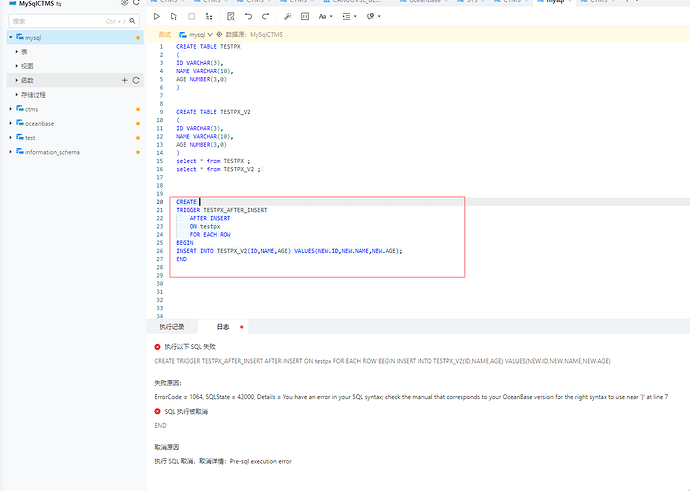This screenshot has width=690, height=491.
Task: Click the red error icon beside 执行以下 SQL 失败
Action: pyautogui.click(x=157, y=347)
